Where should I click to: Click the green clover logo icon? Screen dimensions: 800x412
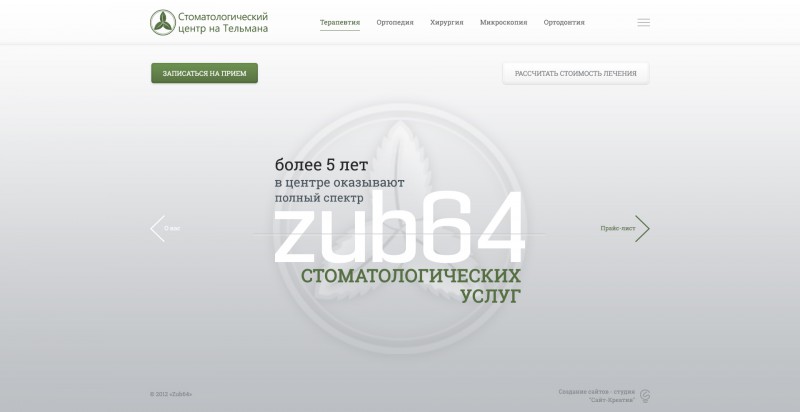[x=163, y=22]
